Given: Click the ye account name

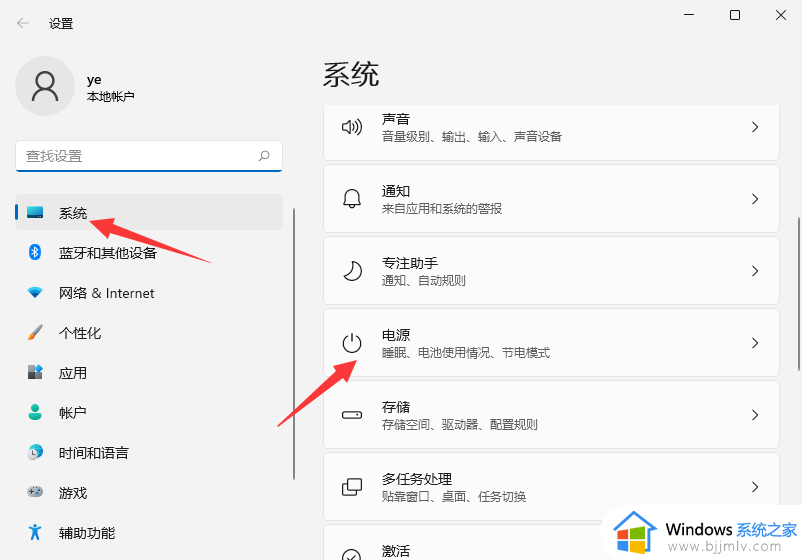Looking at the screenshot, I should (x=94, y=80).
